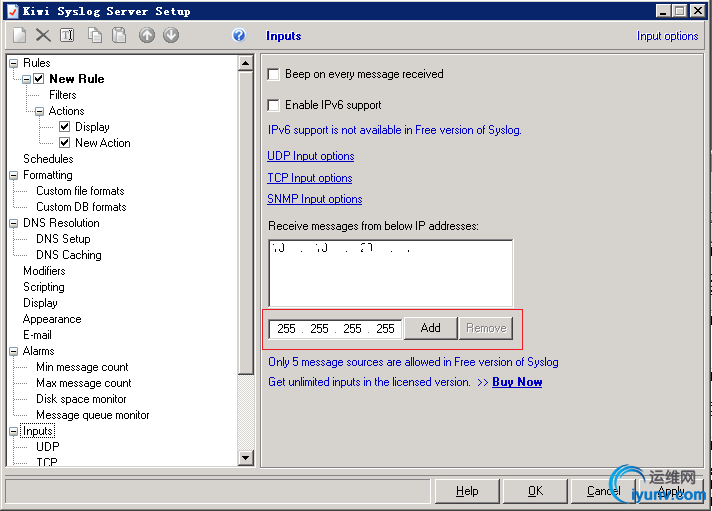Image resolution: width=712 pixels, height=511 pixels.
Task: Select Custom file formats item
Action: tap(80, 191)
